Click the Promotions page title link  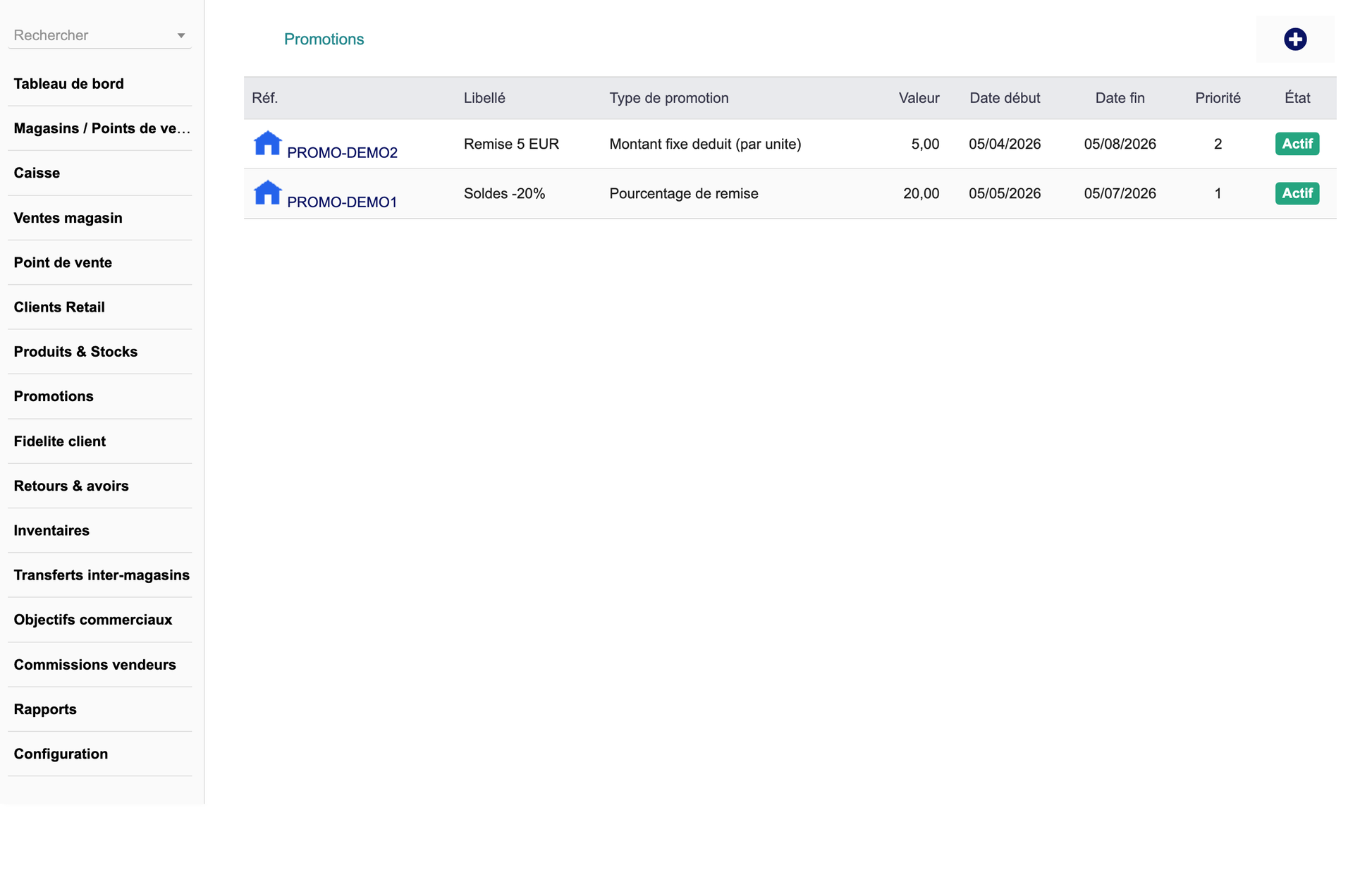324,39
